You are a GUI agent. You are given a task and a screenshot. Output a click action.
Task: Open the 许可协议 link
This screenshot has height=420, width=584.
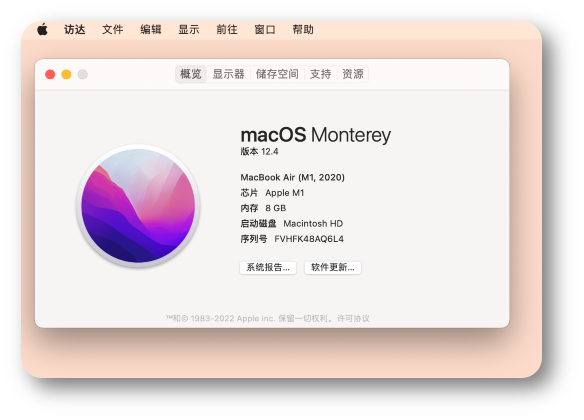[353, 319]
